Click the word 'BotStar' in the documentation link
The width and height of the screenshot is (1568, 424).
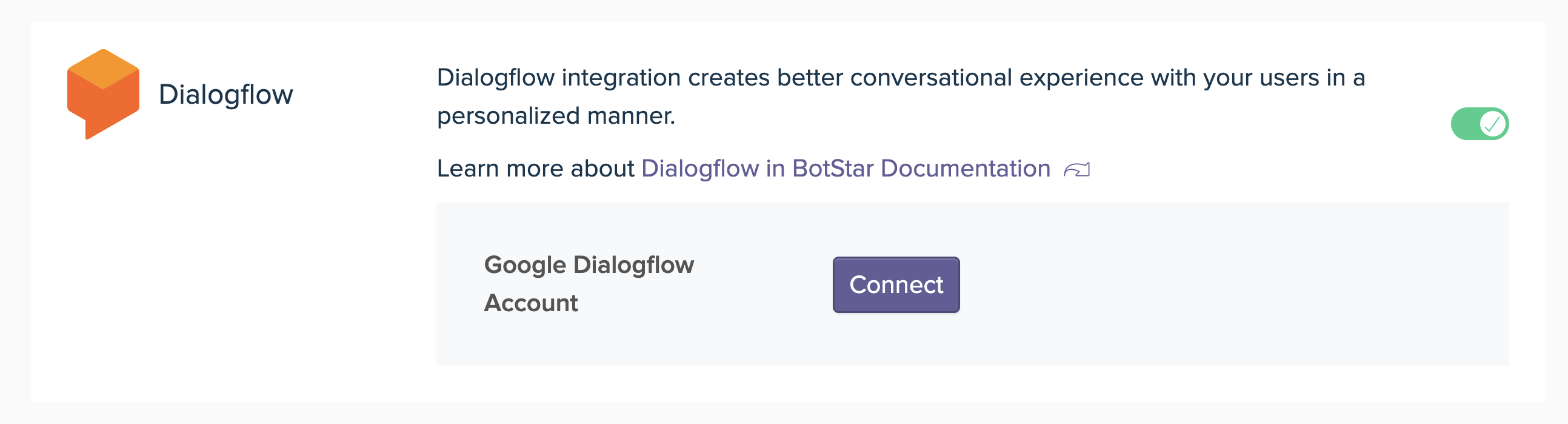coord(833,168)
